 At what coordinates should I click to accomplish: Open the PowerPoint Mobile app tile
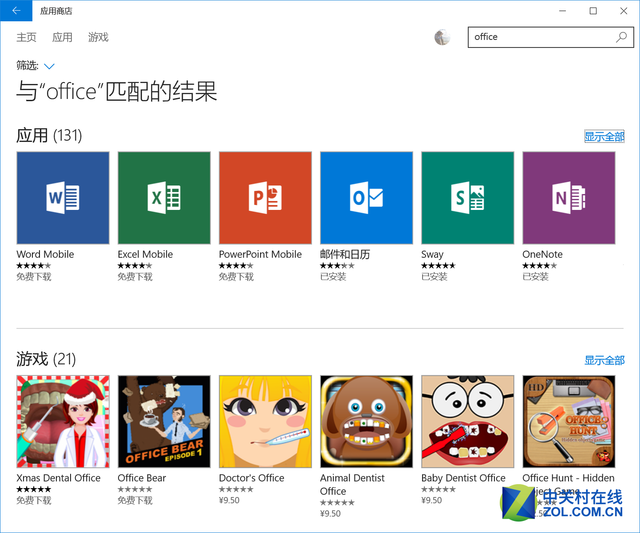click(265, 198)
